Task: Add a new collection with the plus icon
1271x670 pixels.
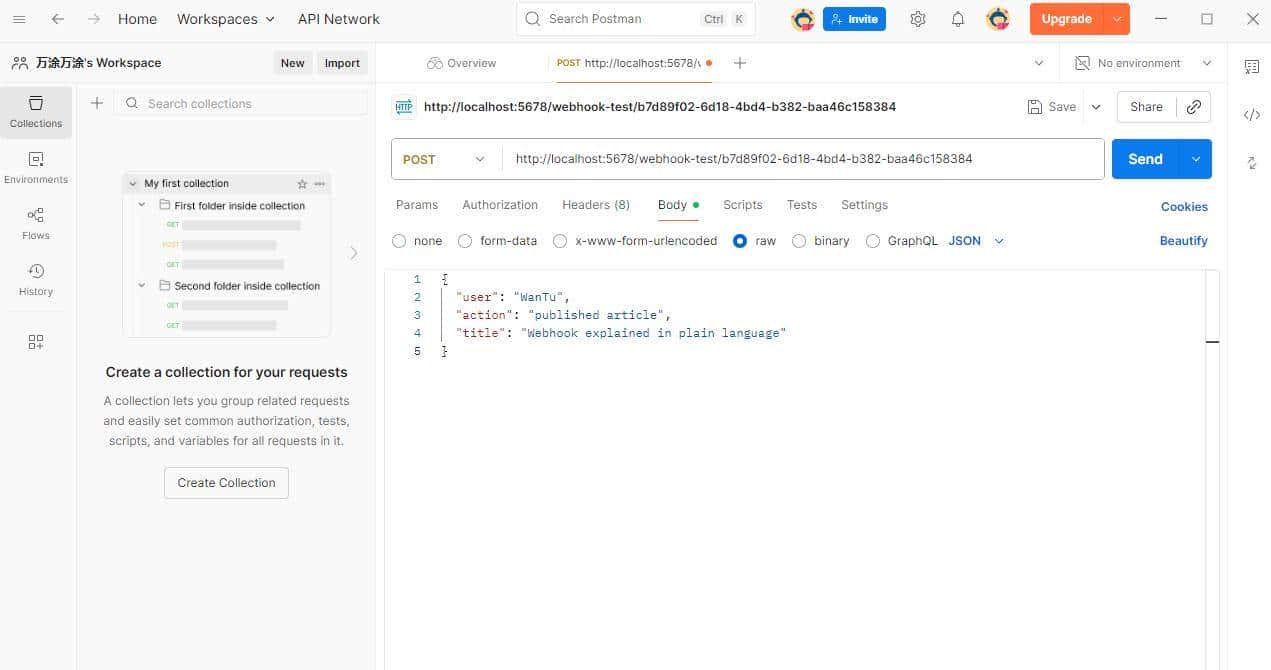Action: [x=96, y=102]
